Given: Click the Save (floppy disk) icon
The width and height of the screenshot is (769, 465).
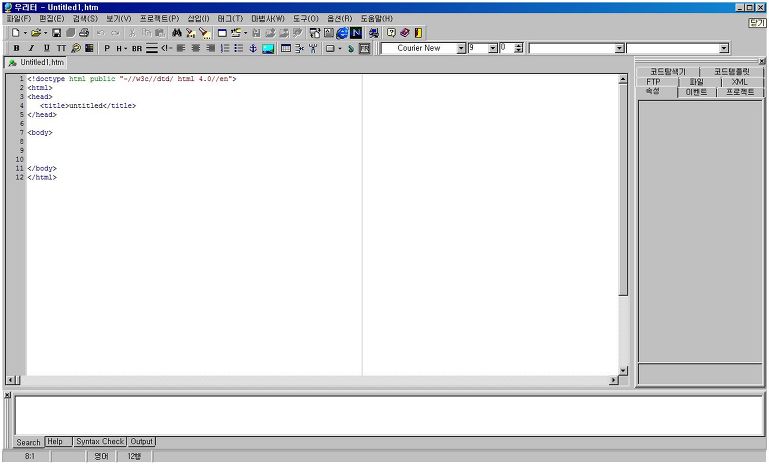Looking at the screenshot, I should pyautogui.click(x=57, y=33).
